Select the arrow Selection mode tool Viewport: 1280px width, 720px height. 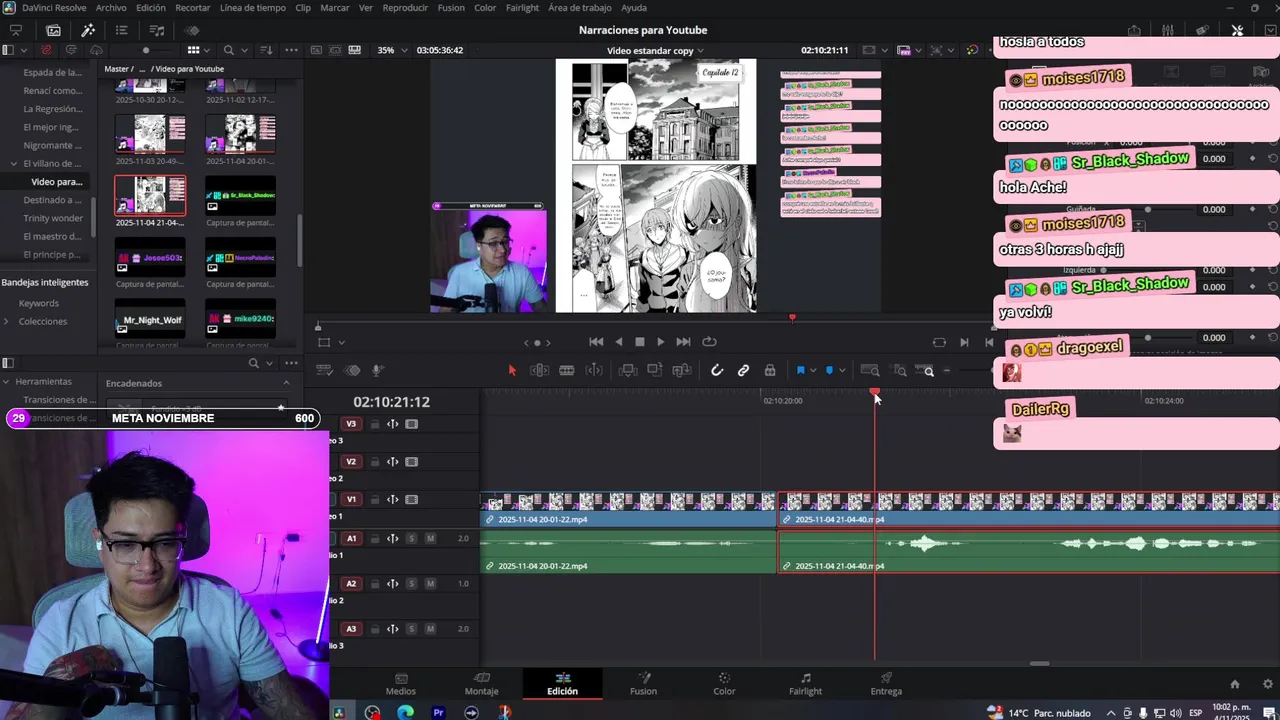[512, 370]
